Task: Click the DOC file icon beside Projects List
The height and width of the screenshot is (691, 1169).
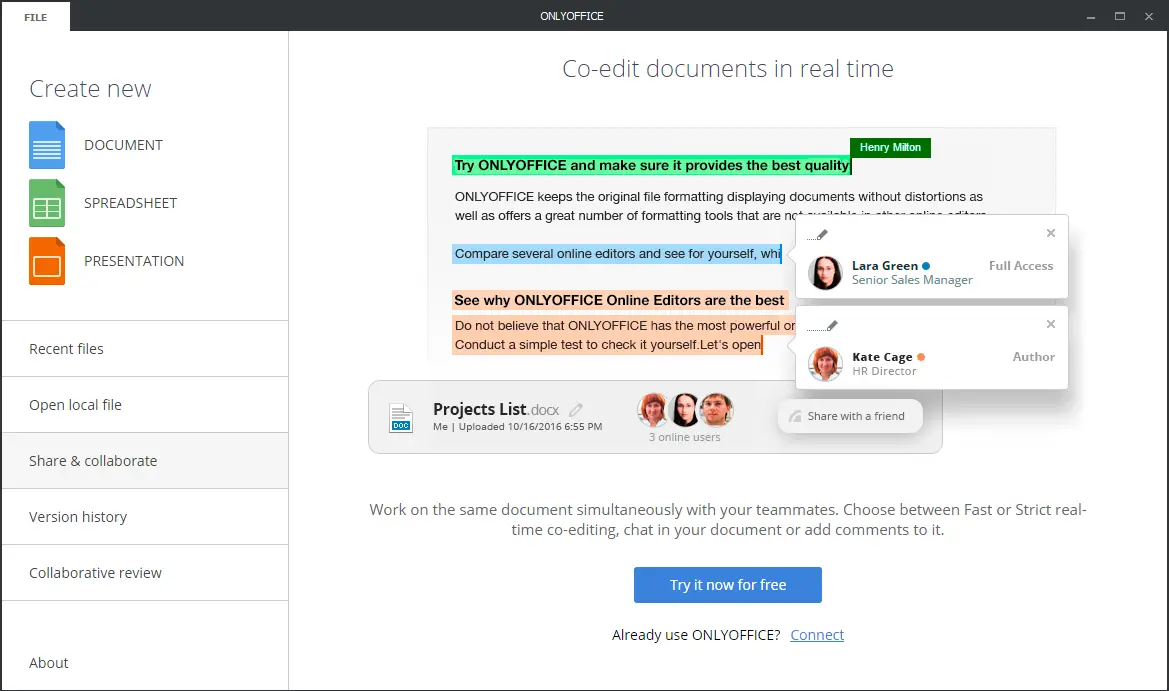Action: pos(401,417)
